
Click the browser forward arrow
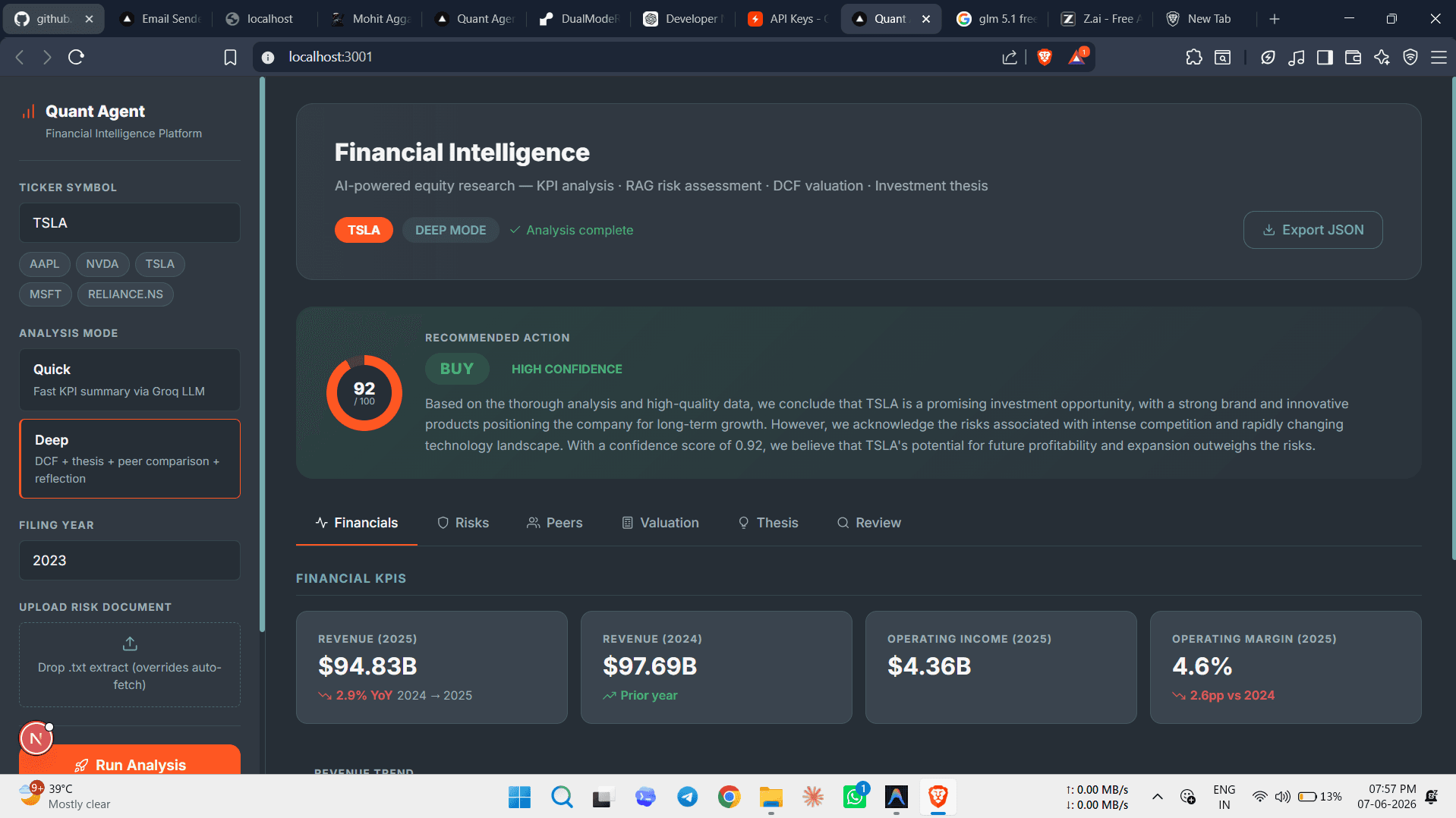pos(47,57)
